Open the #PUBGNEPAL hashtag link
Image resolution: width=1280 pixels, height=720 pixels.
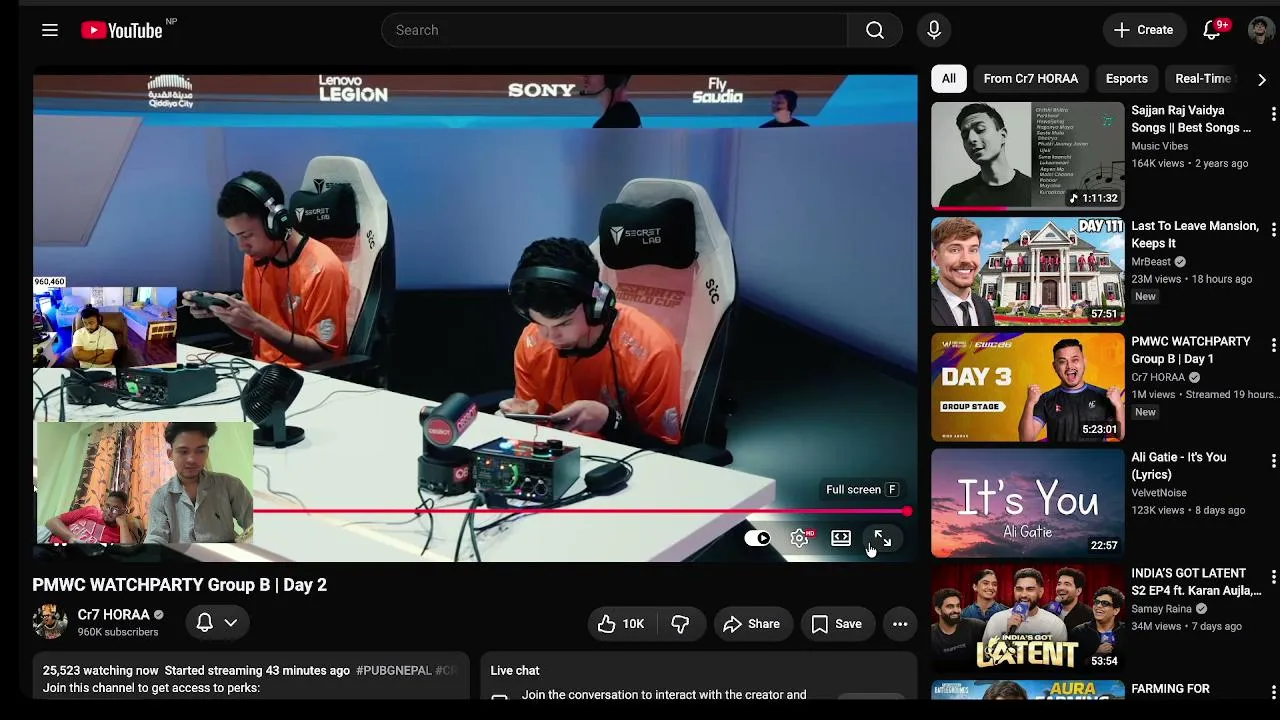(x=394, y=671)
